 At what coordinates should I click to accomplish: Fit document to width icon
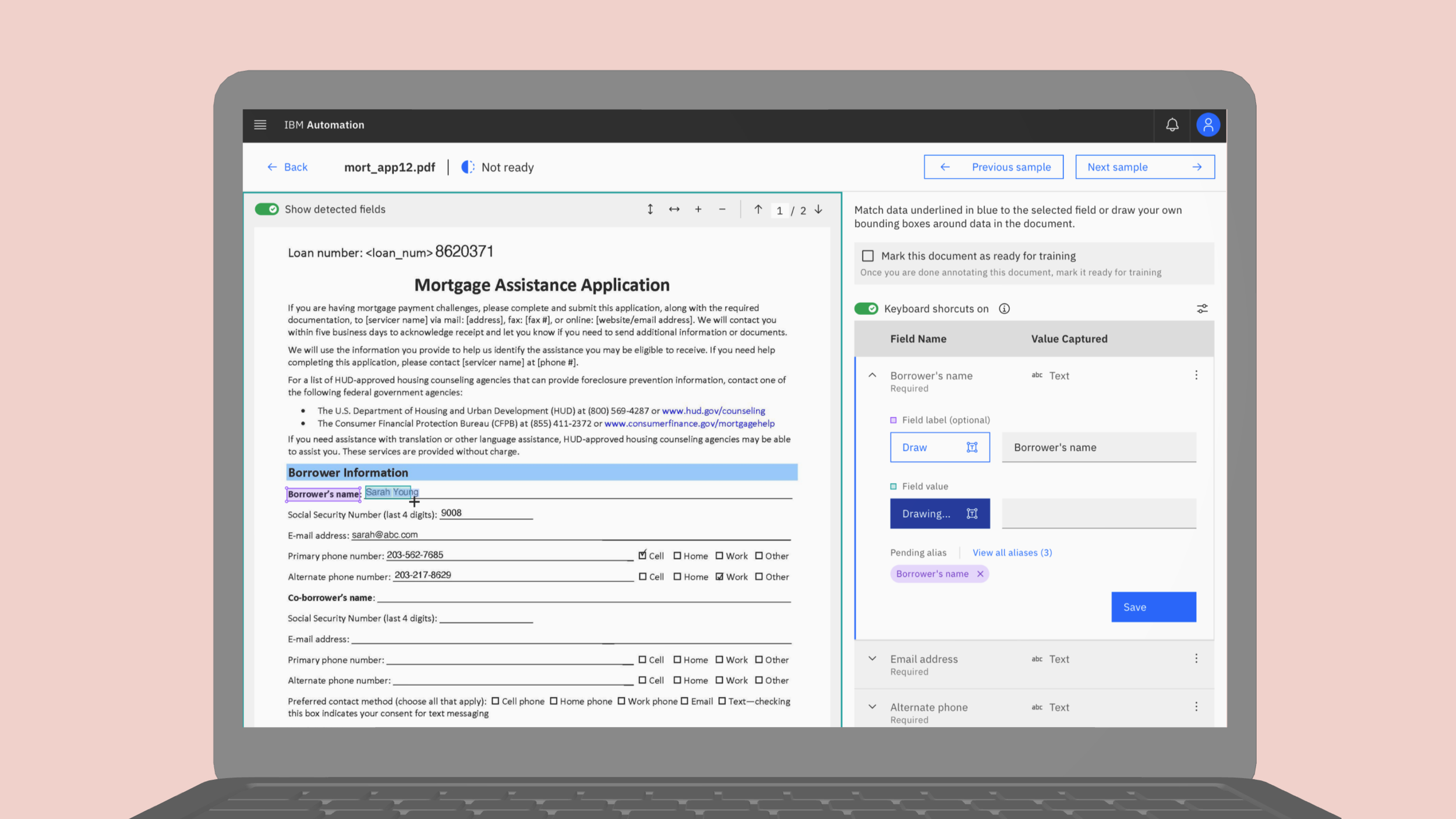pos(674,209)
